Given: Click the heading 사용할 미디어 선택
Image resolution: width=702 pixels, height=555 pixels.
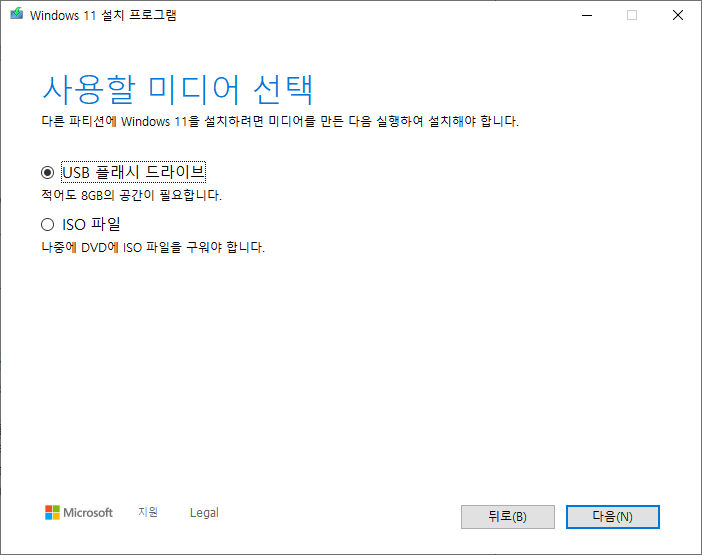Looking at the screenshot, I should point(178,90).
